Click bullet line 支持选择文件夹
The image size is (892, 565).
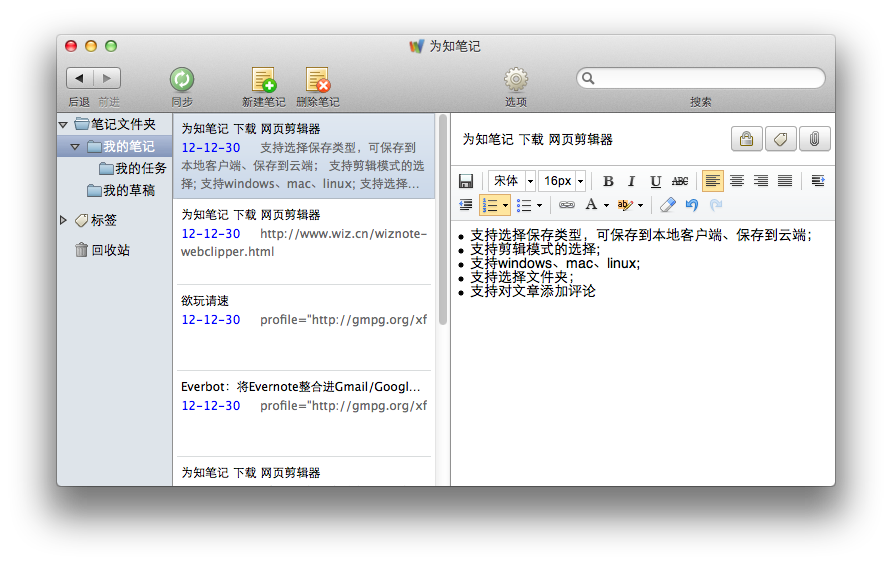522,277
